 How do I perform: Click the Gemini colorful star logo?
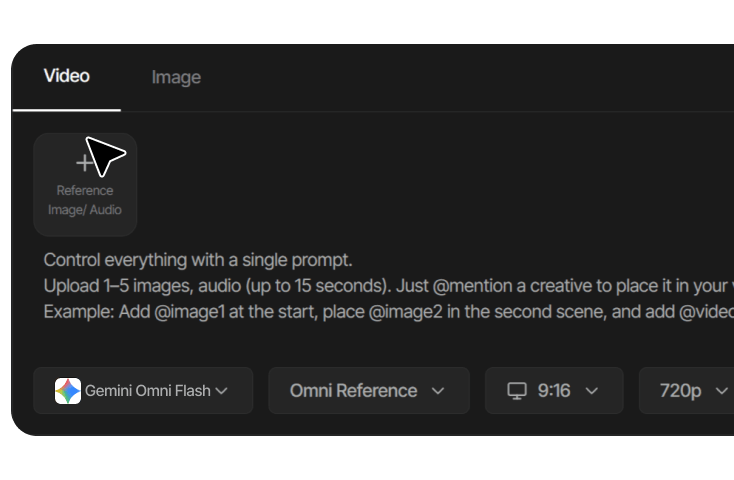click(68, 391)
